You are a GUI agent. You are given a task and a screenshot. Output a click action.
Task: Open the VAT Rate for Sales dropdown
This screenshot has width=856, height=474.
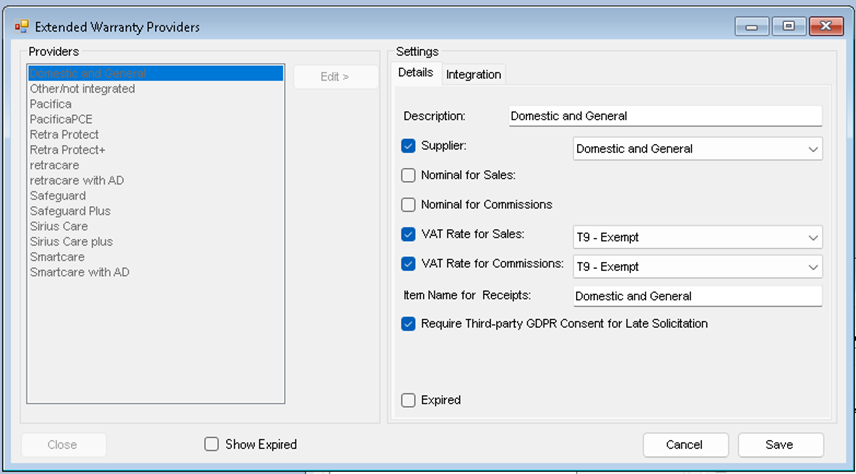(698, 238)
